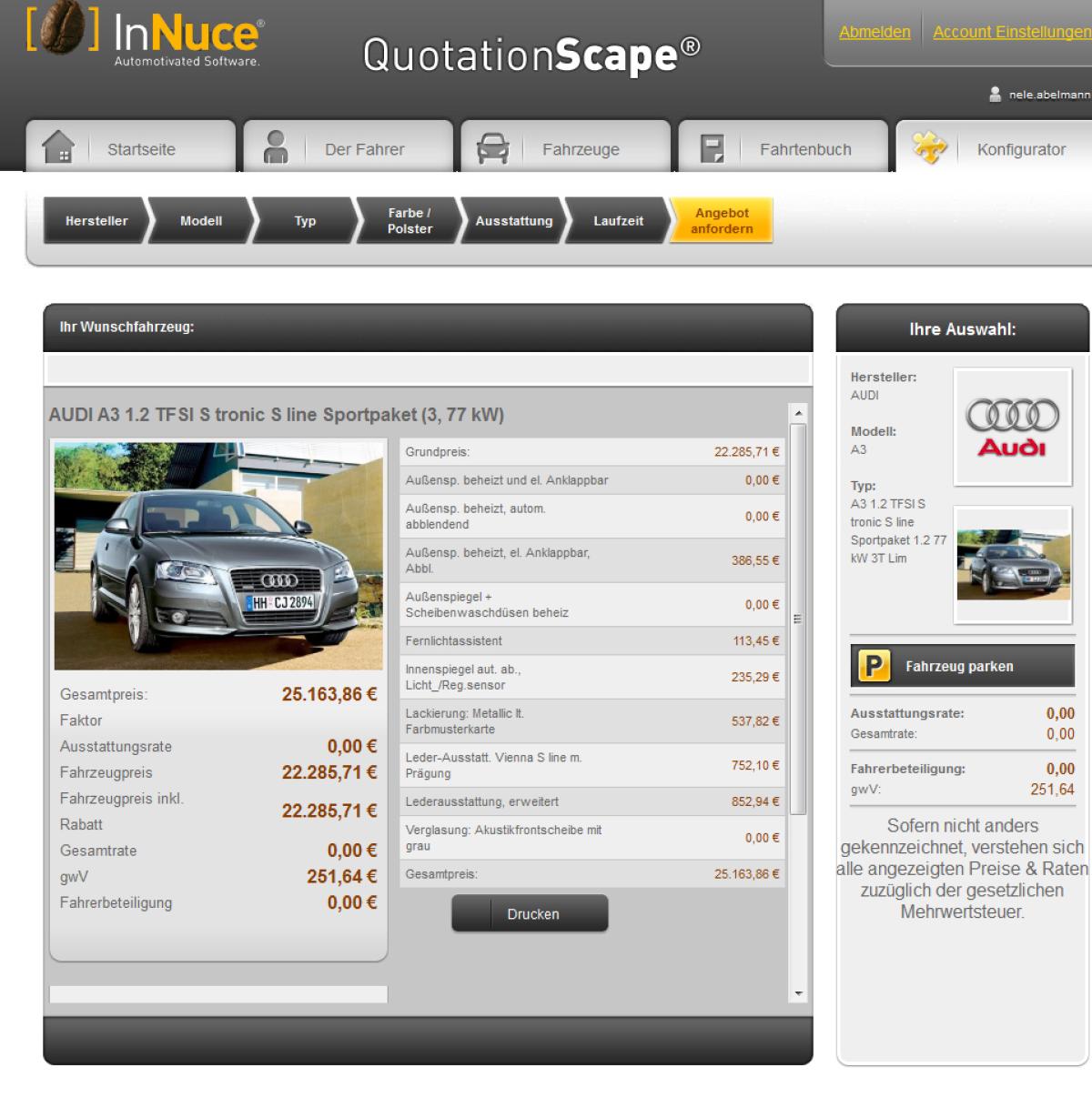Open Account Einstellungen link
The height and width of the screenshot is (1098, 1092).
(x=1012, y=32)
